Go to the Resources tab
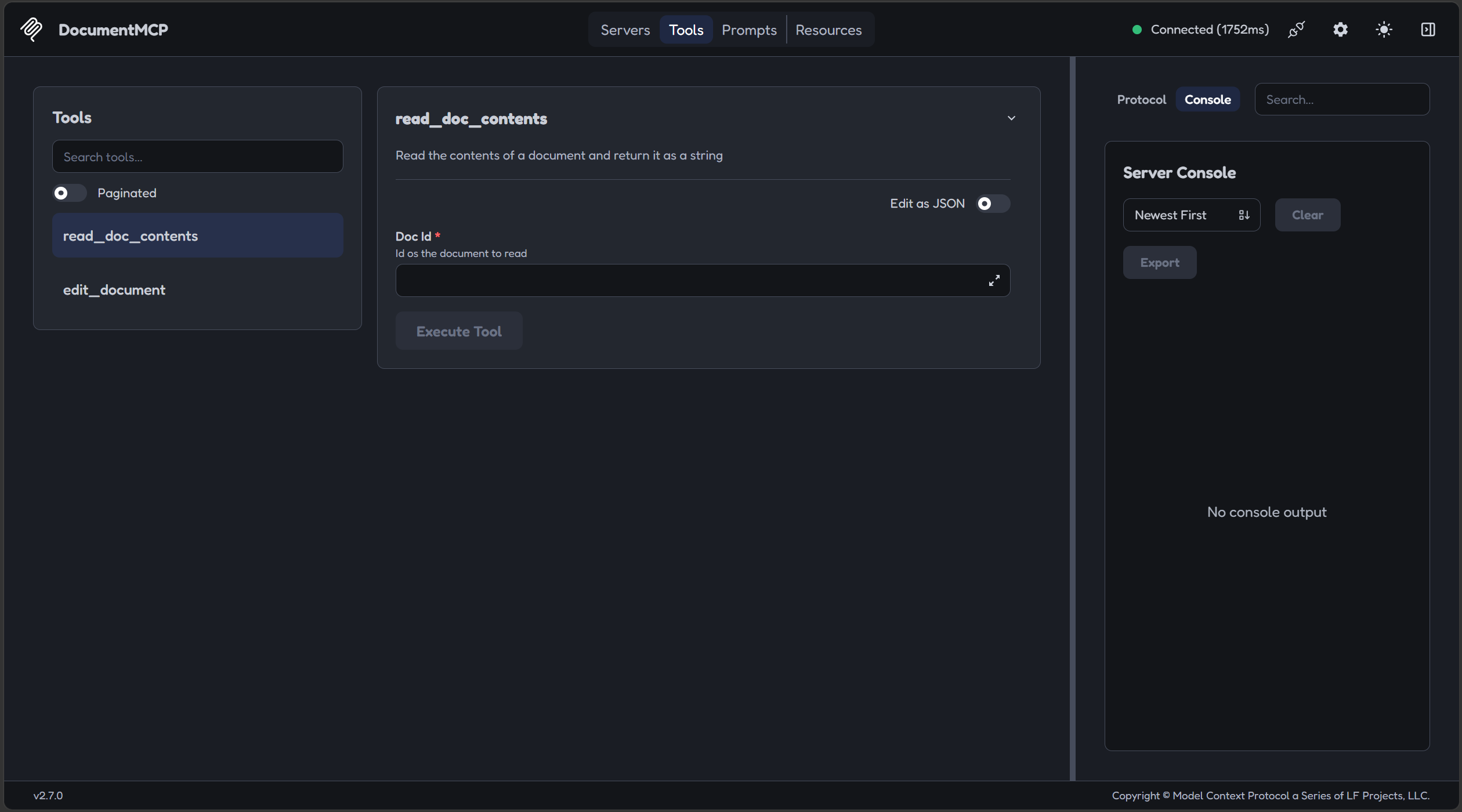This screenshot has width=1462, height=812. pyautogui.click(x=828, y=30)
